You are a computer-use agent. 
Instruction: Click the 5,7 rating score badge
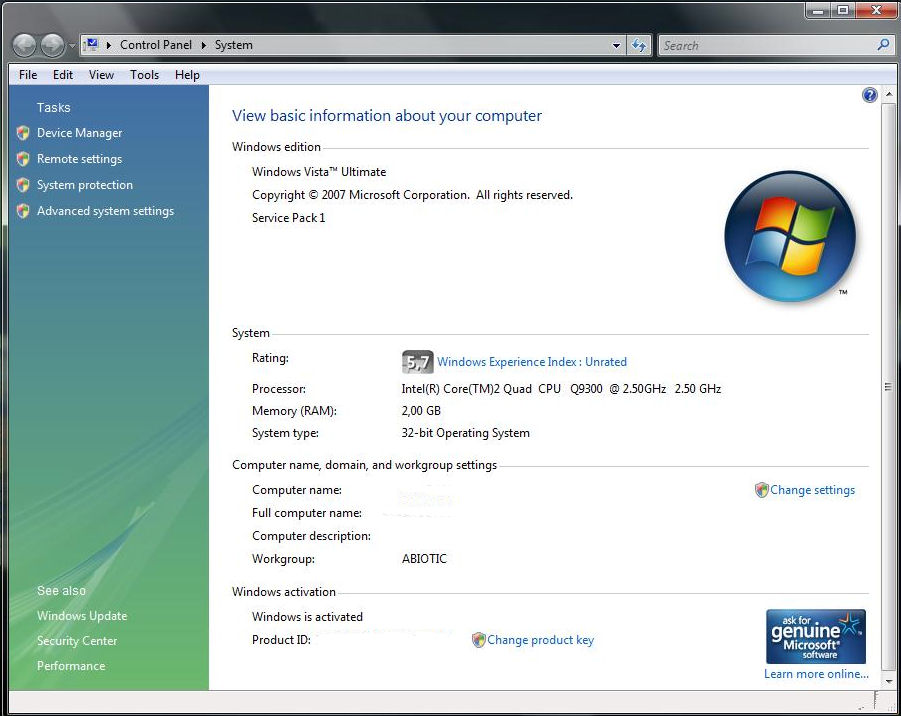(x=417, y=362)
